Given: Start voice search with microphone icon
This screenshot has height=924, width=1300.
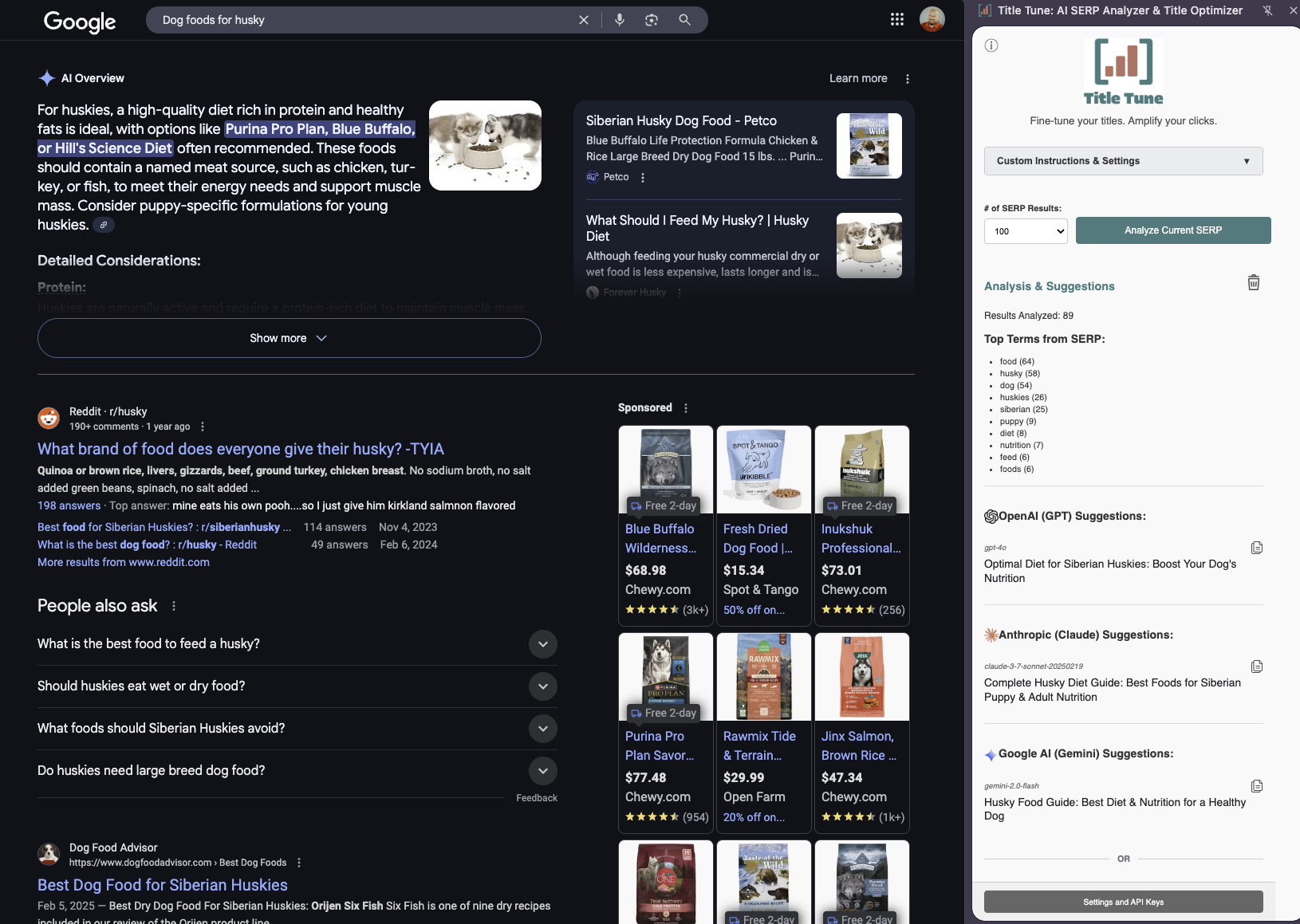Looking at the screenshot, I should [620, 20].
